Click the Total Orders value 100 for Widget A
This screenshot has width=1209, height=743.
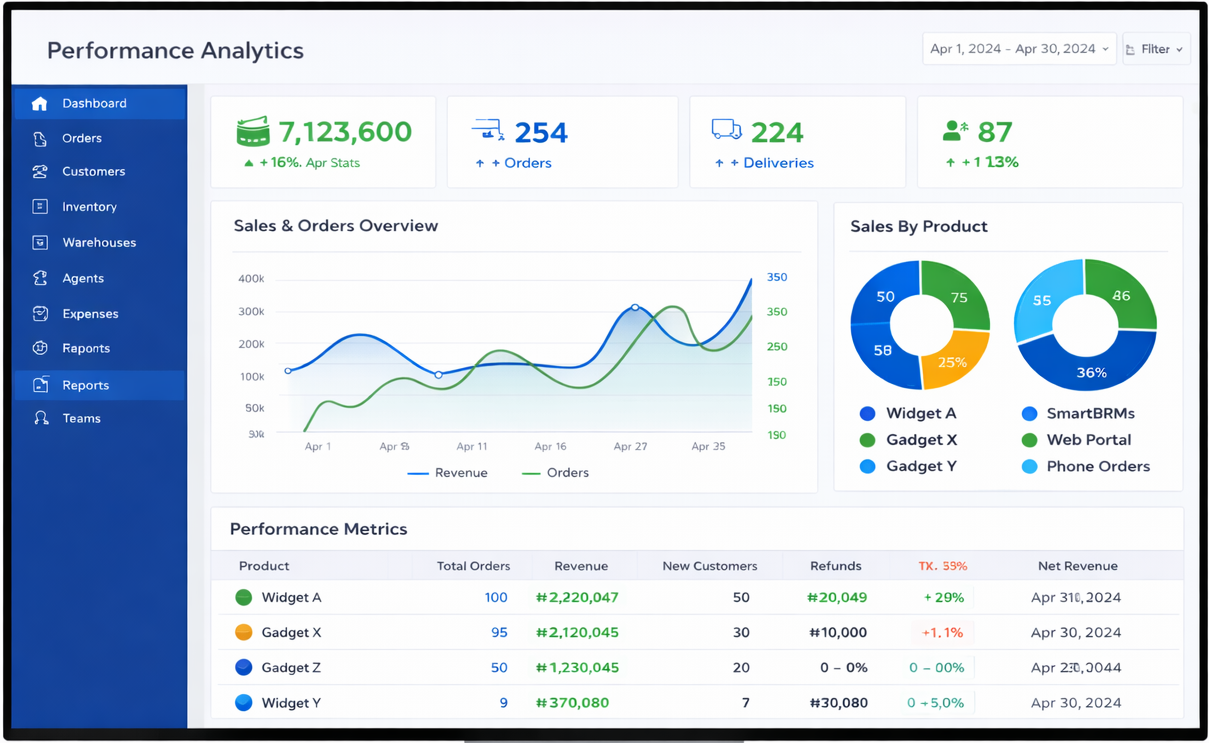(495, 598)
